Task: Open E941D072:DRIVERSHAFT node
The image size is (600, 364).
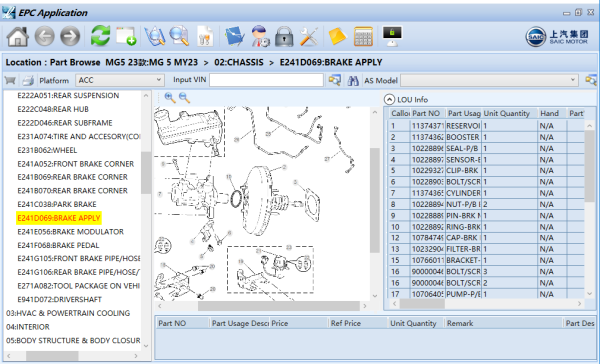Action: coord(59,299)
